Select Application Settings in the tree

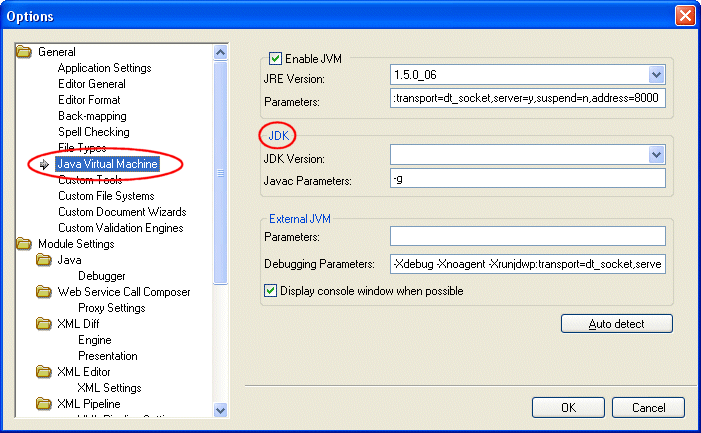[104, 68]
